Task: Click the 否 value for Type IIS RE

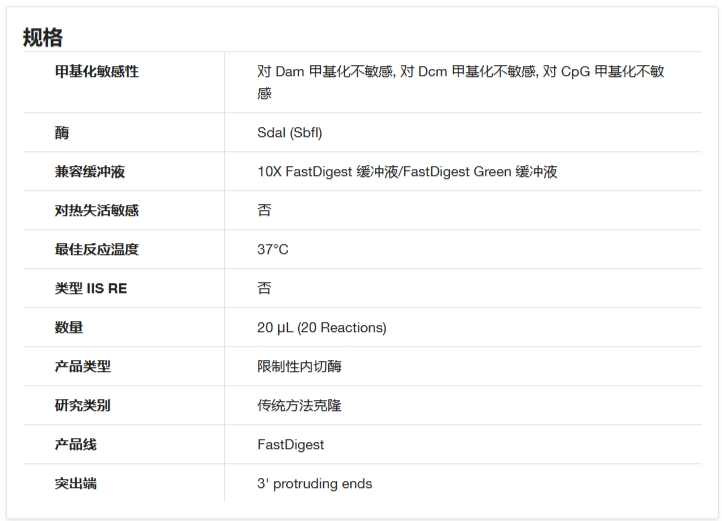Action: (x=264, y=288)
